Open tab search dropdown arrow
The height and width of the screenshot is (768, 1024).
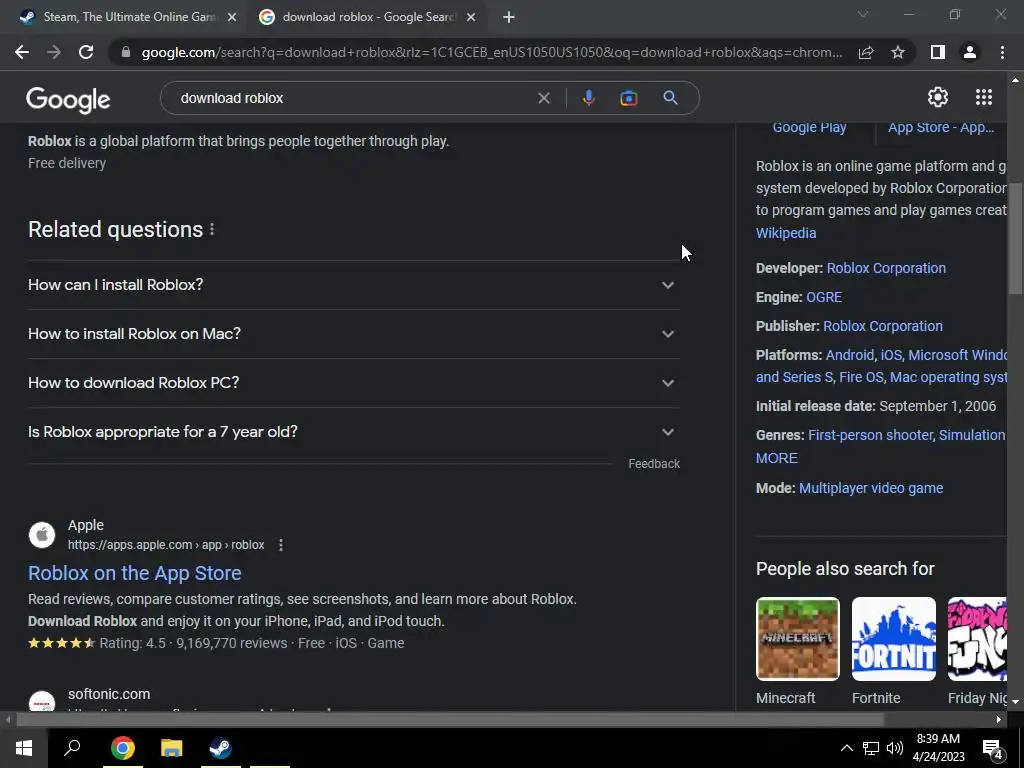[863, 14]
